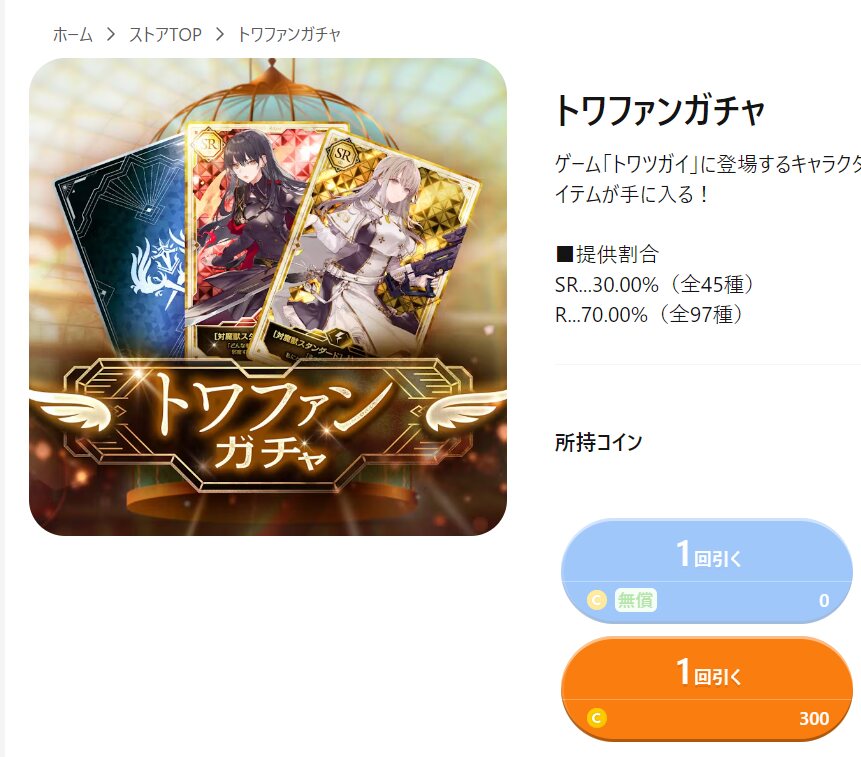This screenshot has height=757, width=861.
Task: Click the chevron after ホーム breadcrumb
Action: coord(111,35)
